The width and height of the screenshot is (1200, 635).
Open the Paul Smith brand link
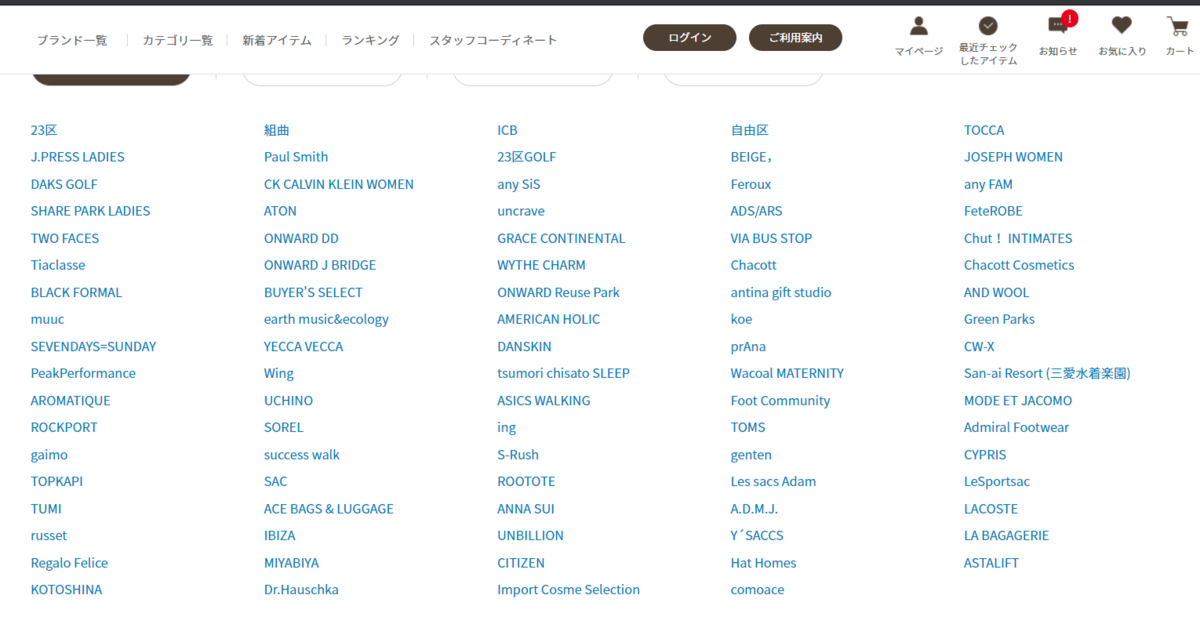[x=296, y=157]
